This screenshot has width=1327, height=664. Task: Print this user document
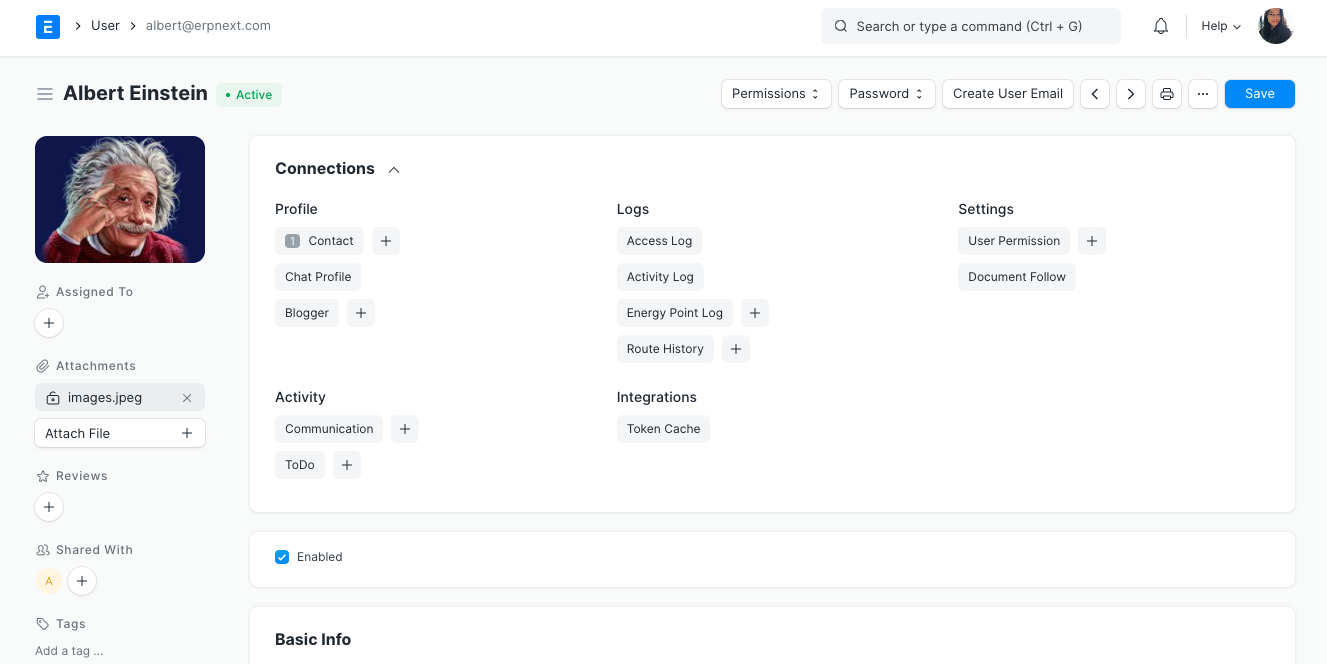[x=1167, y=94]
